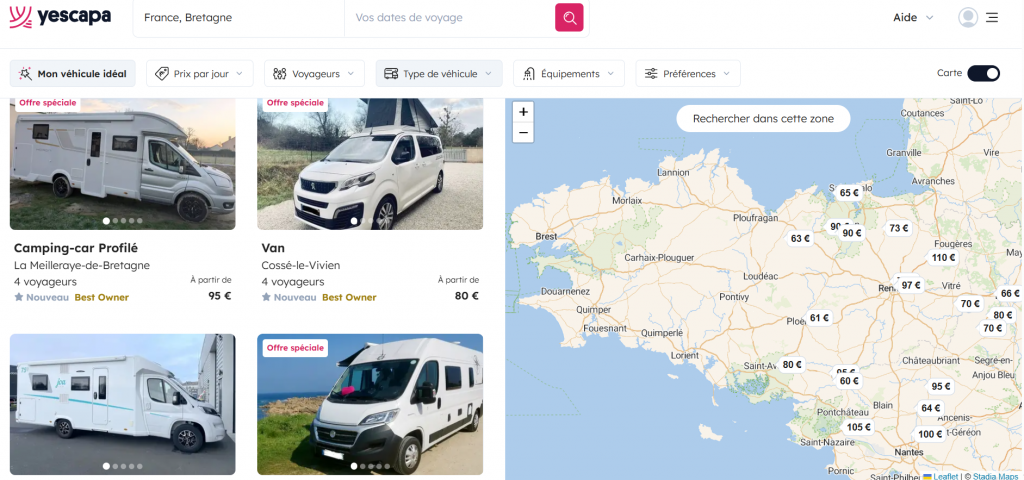Click Offre spéciale badge on the Fiat van photo
This screenshot has width=1024, height=480.
(295, 348)
